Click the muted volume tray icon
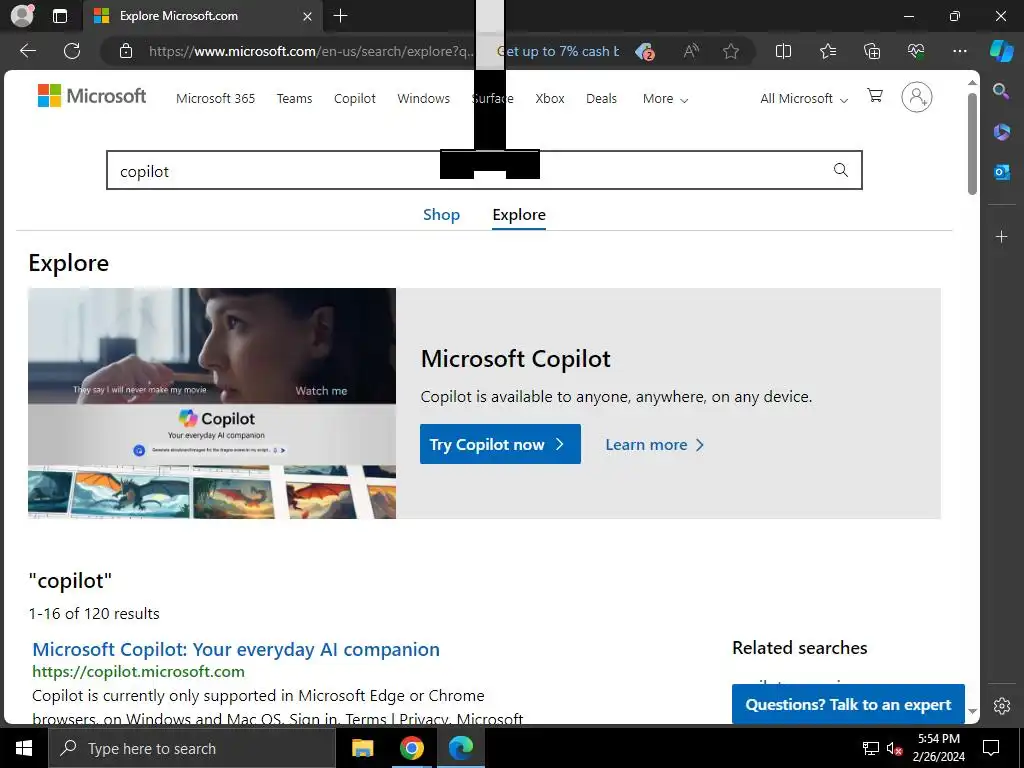1024x768 pixels. 894,748
